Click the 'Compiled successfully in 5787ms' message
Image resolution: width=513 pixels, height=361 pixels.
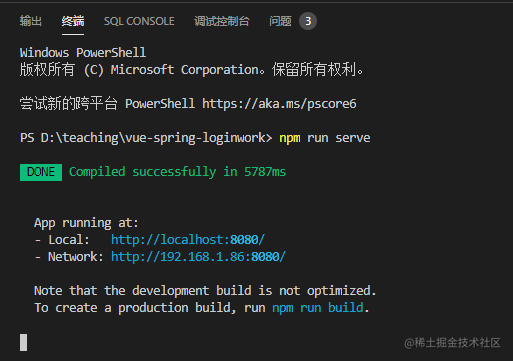pos(177,172)
